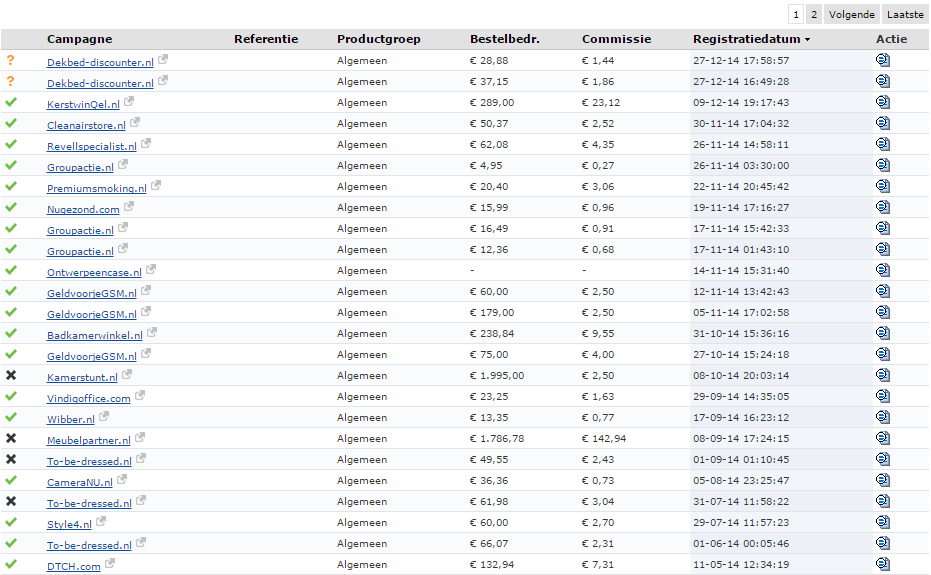Open external link icon beside Kamerstunt.nl
The width and height of the screenshot is (931, 575).
pyautogui.click(x=126, y=374)
